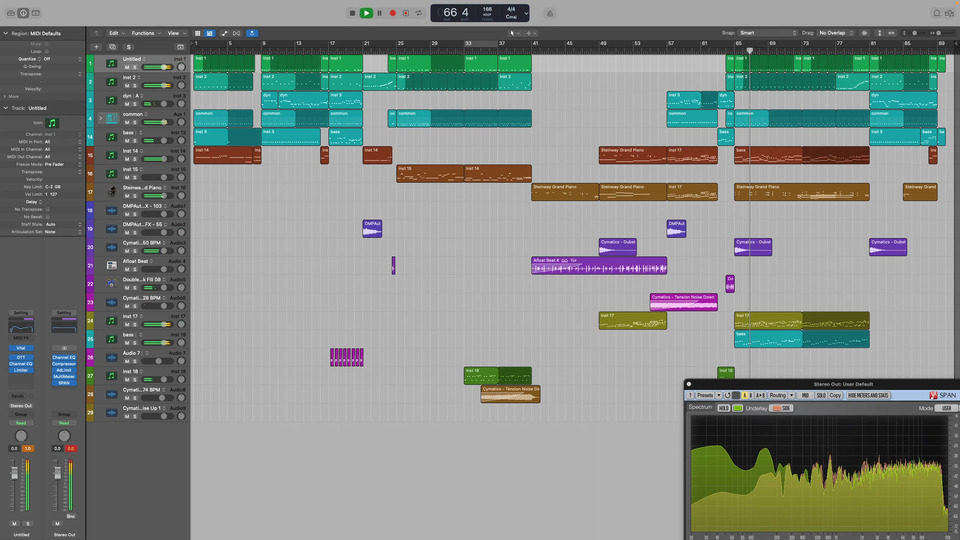The width and height of the screenshot is (960, 540).
Task: Click the Vital instrument slot
Action: (x=21, y=348)
